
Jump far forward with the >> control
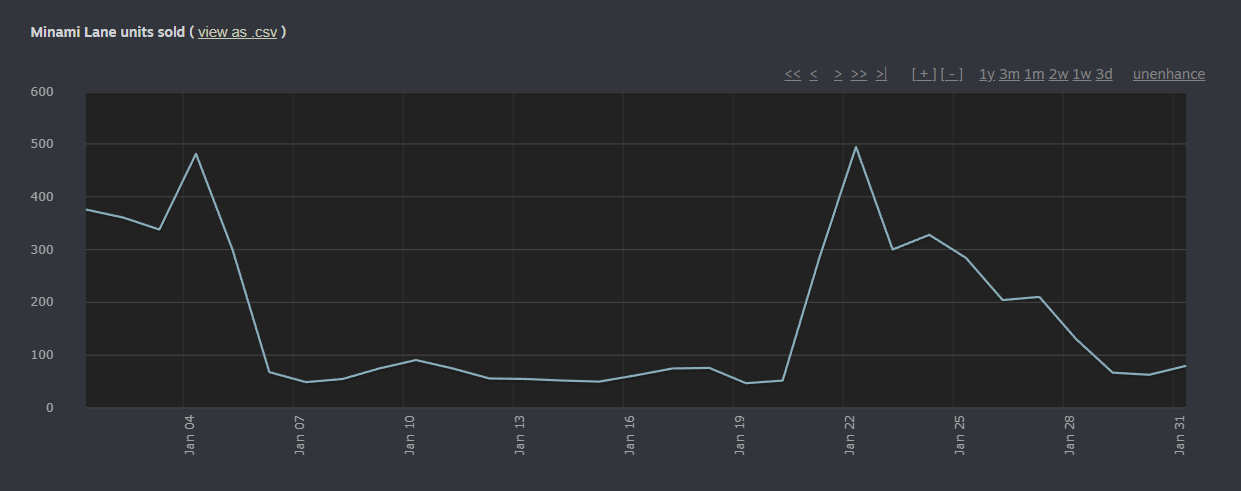coord(859,74)
